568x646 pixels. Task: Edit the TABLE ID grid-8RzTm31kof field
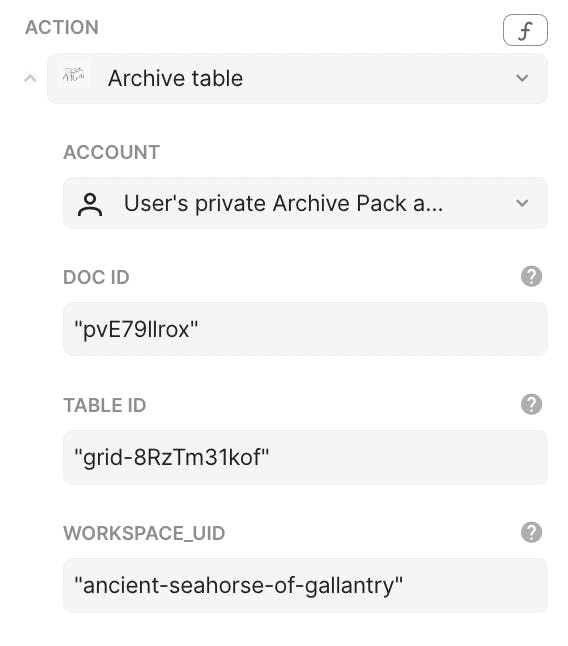(x=305, y=457)
